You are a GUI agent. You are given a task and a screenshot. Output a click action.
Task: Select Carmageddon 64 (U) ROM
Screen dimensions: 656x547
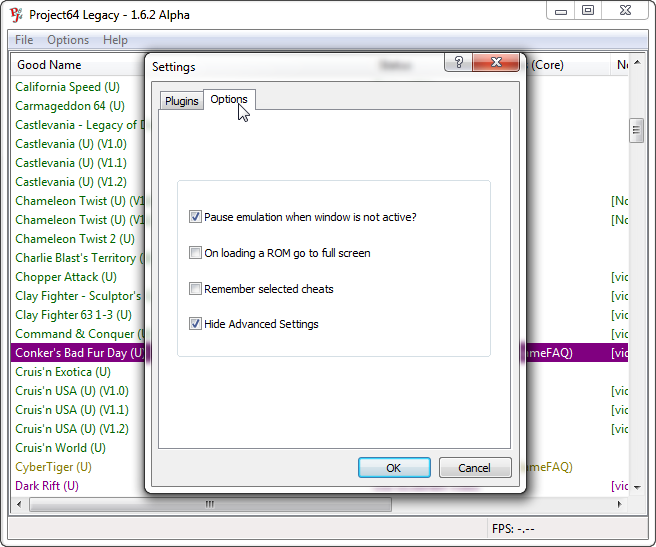(x=70, y=106)
